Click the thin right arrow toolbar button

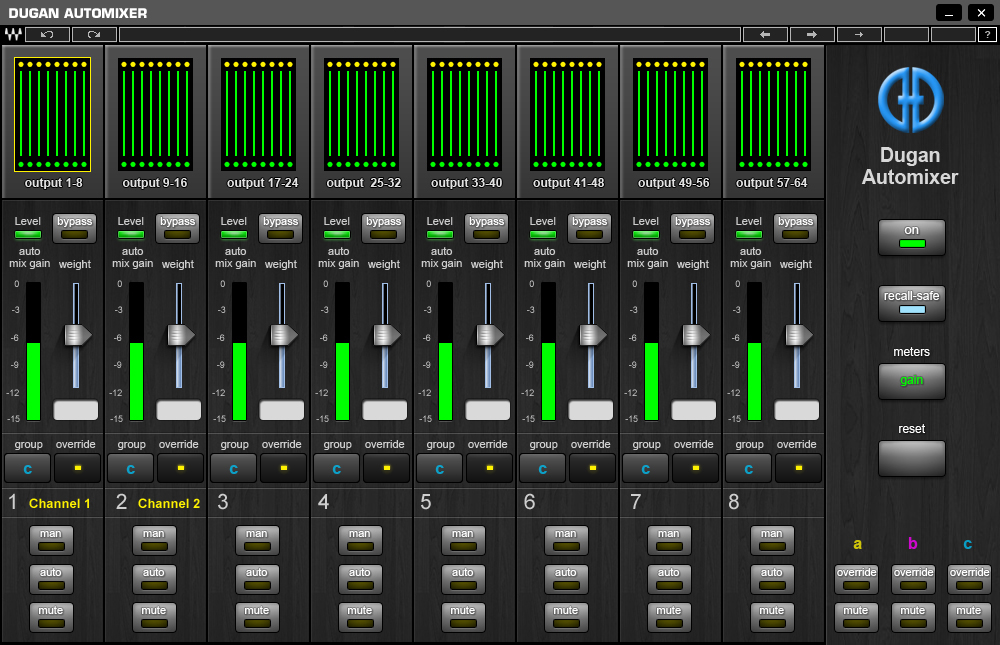pyautogui.click(x=859, y=34)
